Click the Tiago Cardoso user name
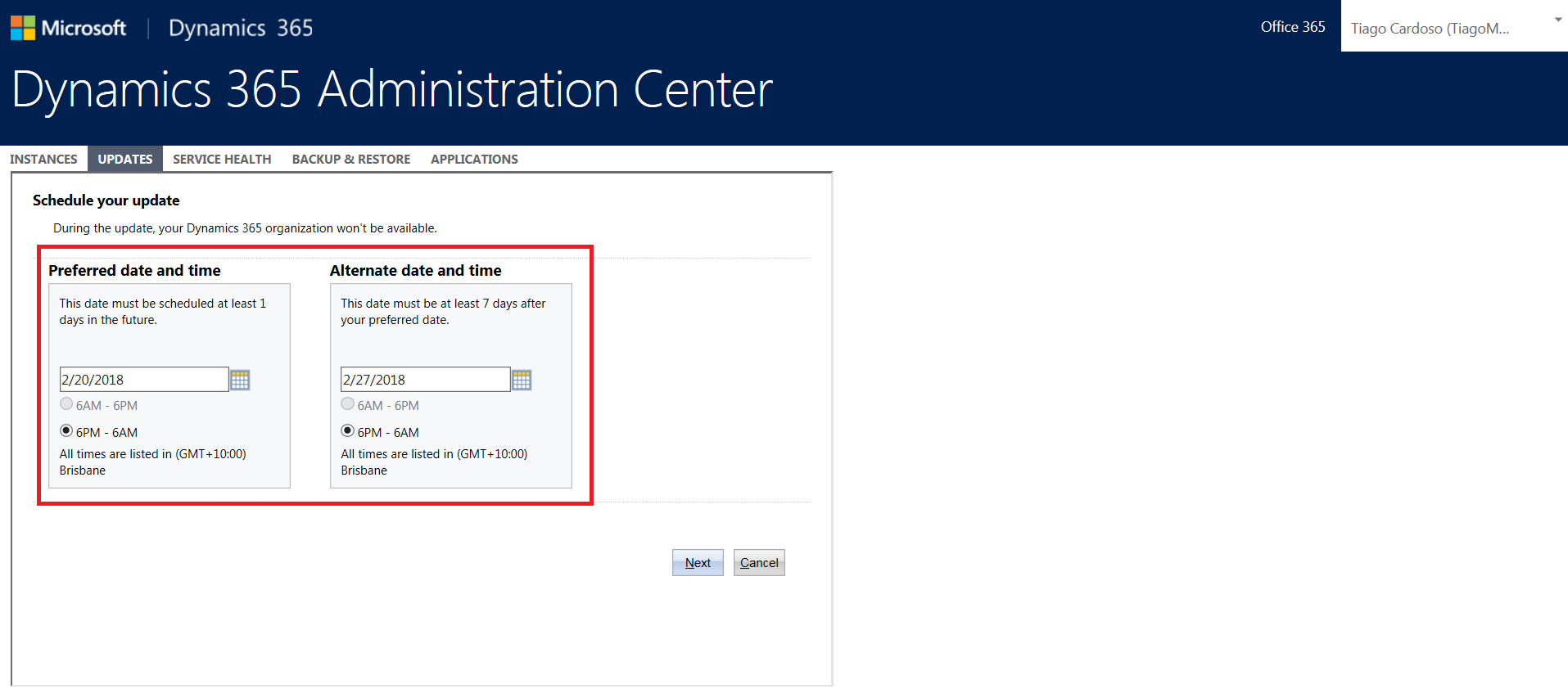This screenshot has width=1568, height=689. [x=1430, y=29]
